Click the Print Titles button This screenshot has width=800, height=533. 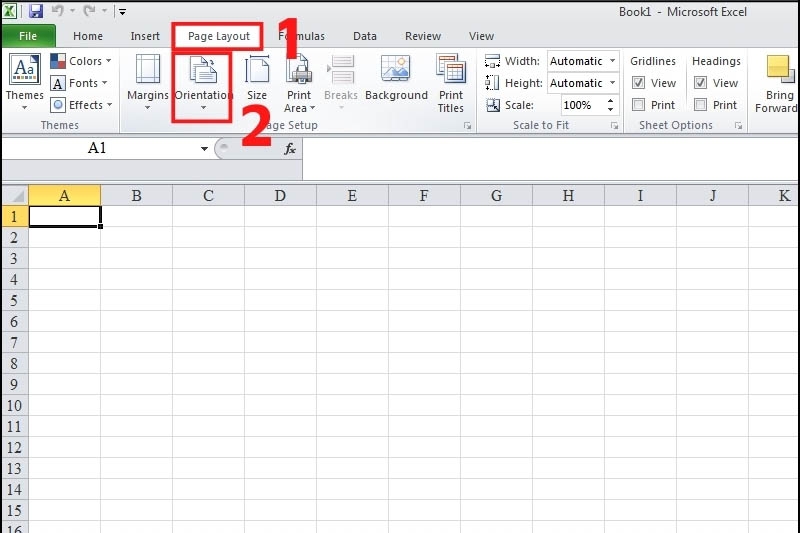tap(451, 84)
